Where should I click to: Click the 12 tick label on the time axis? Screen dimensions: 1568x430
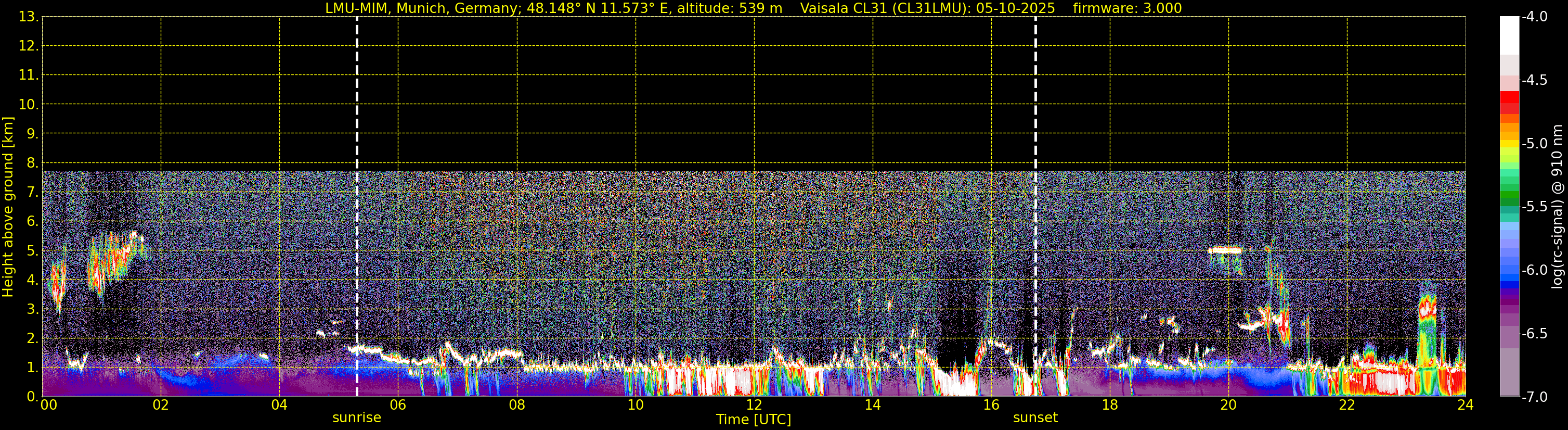pyautogui.click(x=754, y=406)
